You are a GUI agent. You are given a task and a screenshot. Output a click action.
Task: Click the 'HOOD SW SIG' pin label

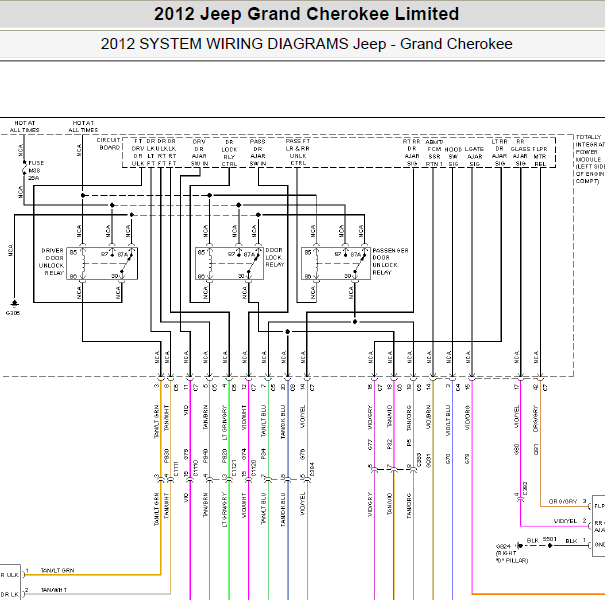[x=453, y=157]
